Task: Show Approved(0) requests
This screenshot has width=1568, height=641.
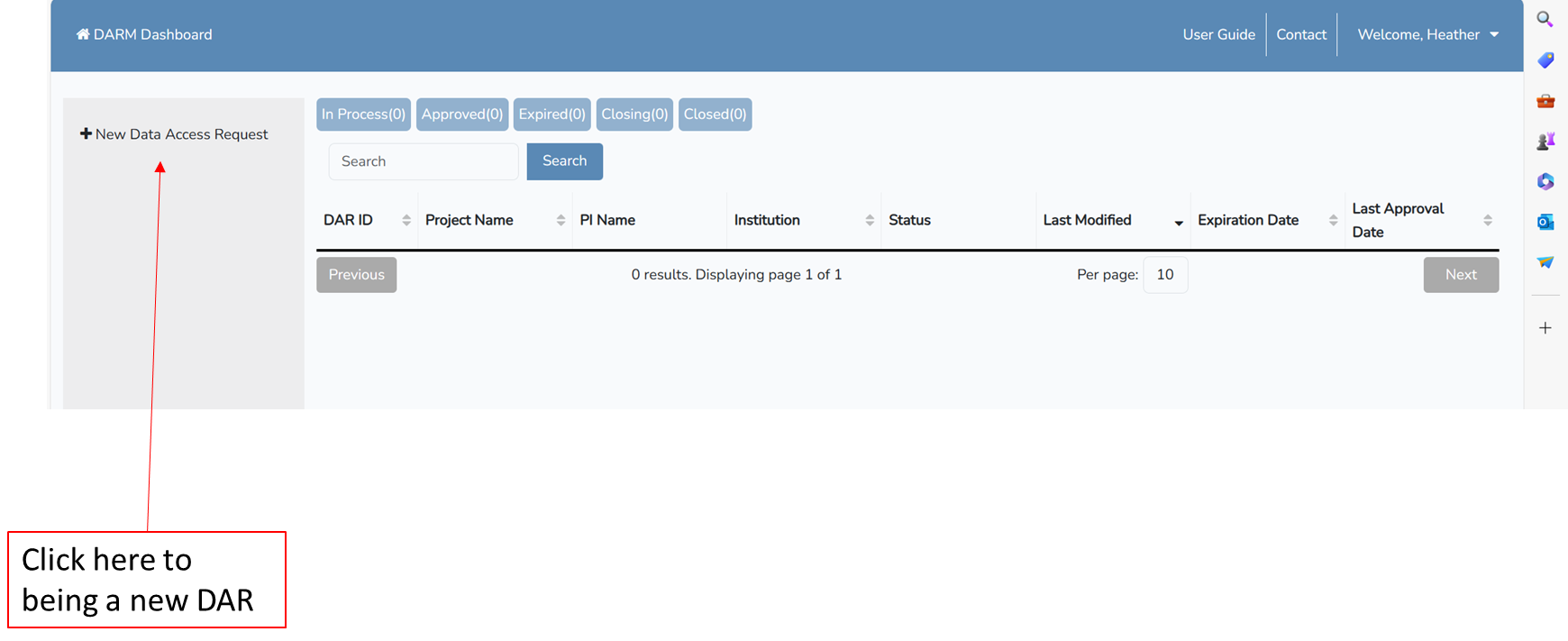Action: point(461,114)
